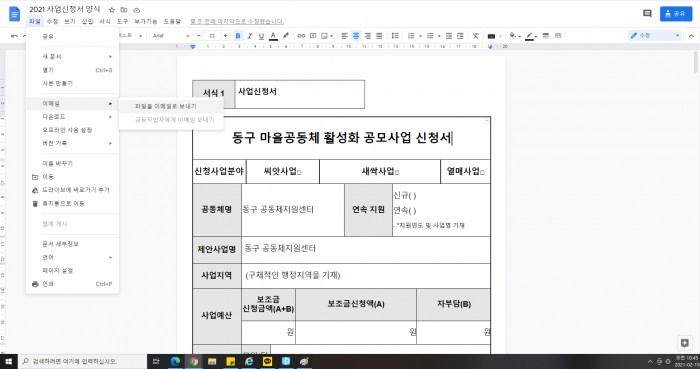Click the insert link icon
700x369 pixels.
click(301, 36)
